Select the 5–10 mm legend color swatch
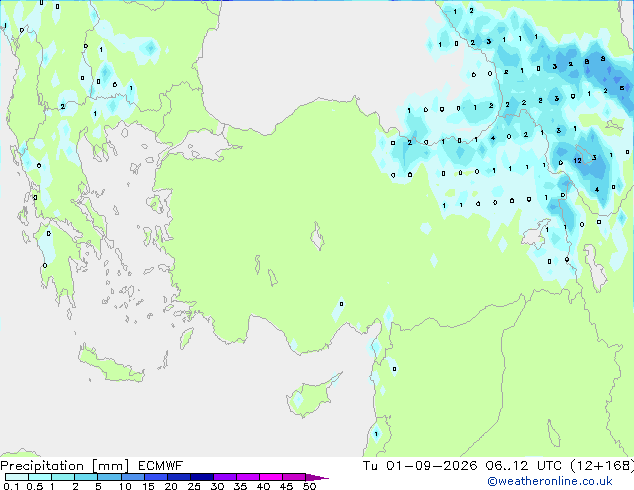The width and height of the screenshot is (634, 490). 109,477
